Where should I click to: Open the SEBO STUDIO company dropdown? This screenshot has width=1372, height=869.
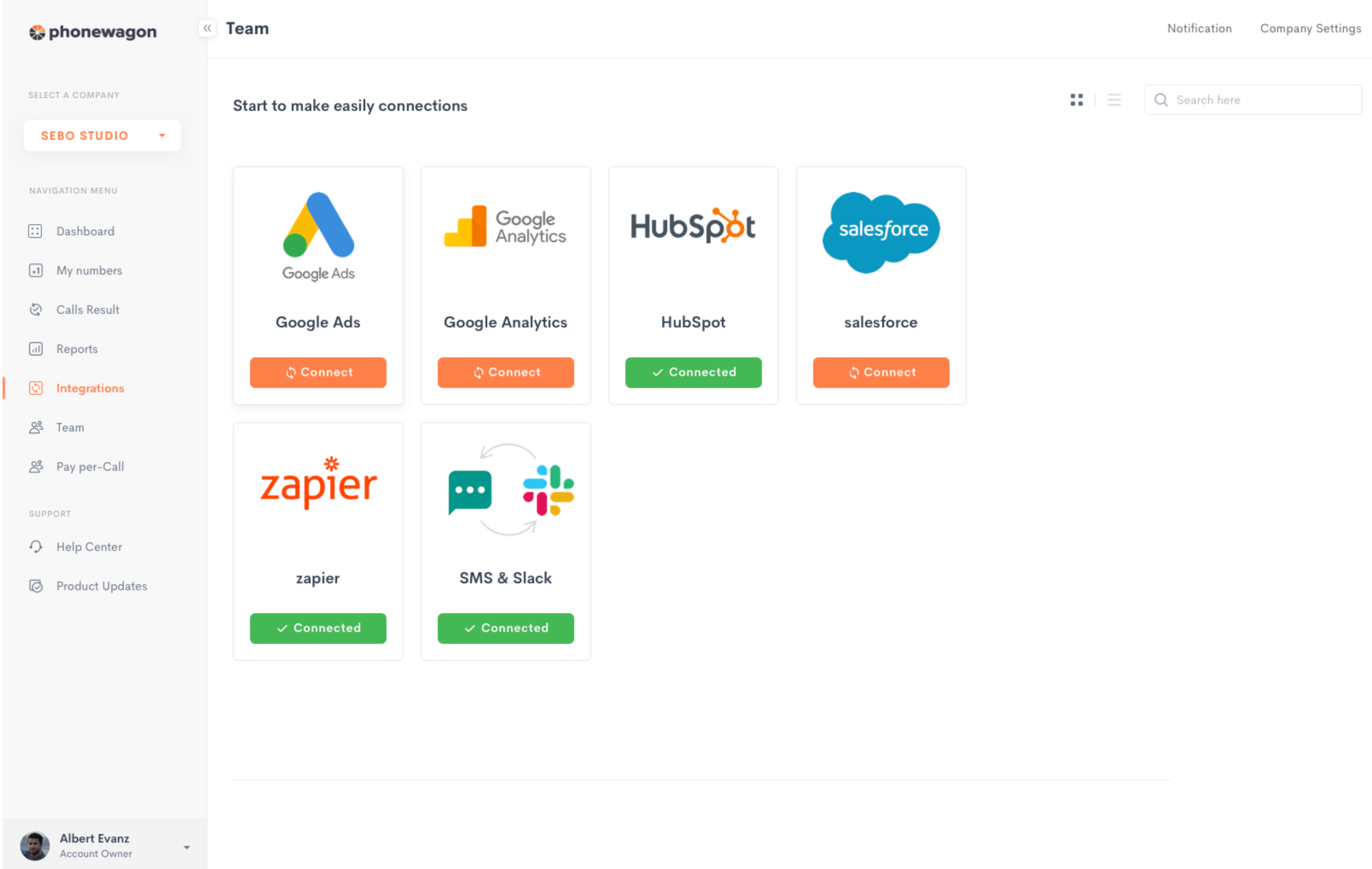(102, 136)
